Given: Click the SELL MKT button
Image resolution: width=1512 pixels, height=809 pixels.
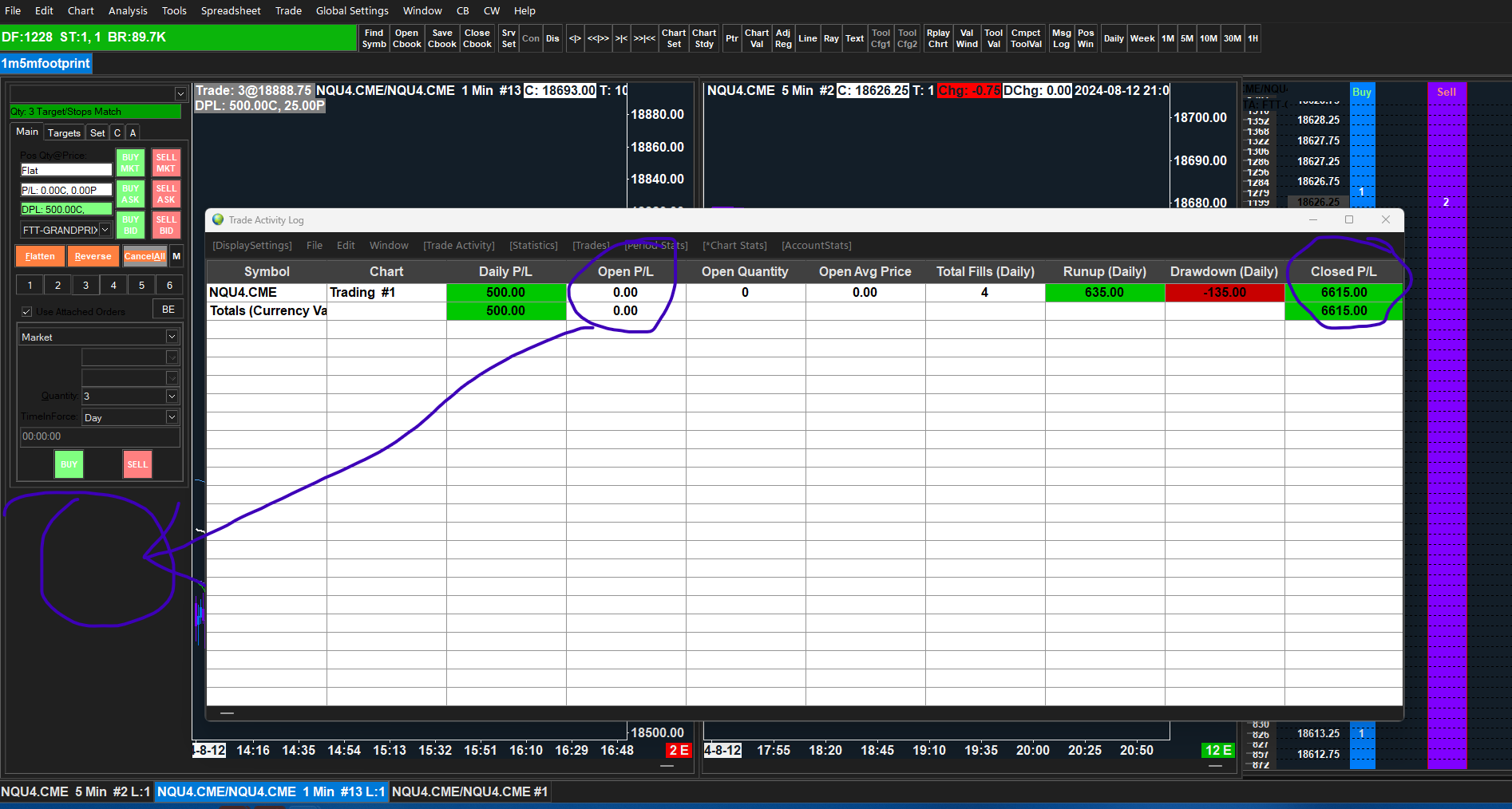Looking at the screenshot, I should pos(166,163).
